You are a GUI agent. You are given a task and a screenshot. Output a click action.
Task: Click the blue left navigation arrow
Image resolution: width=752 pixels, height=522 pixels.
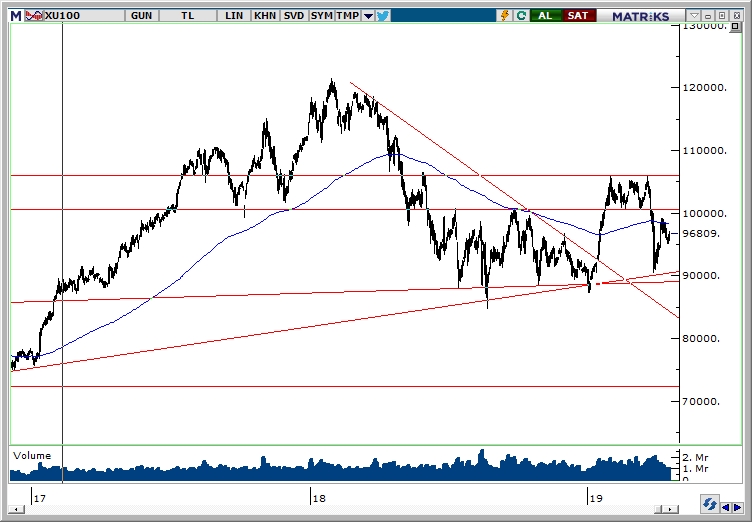[726, 507]
